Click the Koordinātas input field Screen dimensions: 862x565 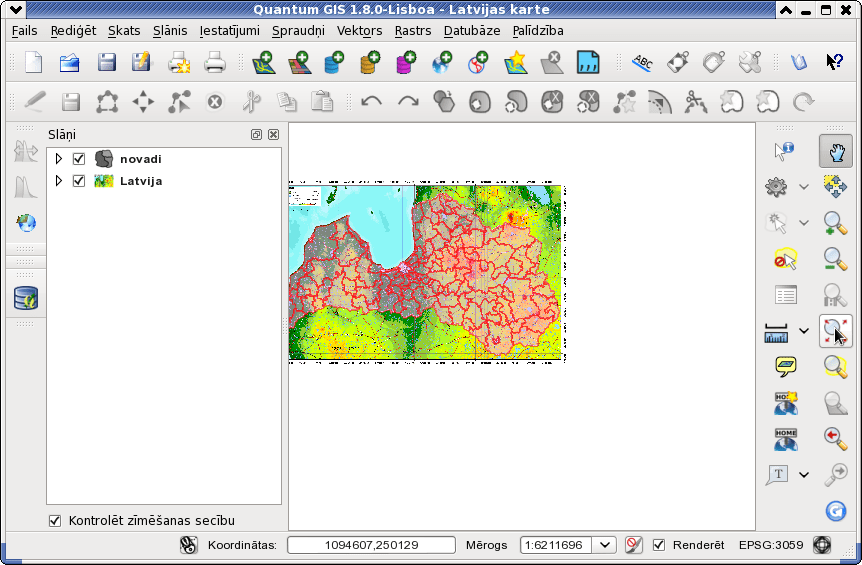point(372,545)
